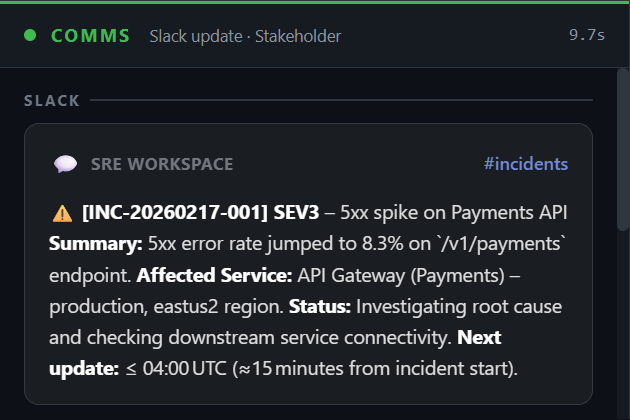Screen dimensions: 630x420
Task: Click the bold Status label
Action: tap(320, 307)
